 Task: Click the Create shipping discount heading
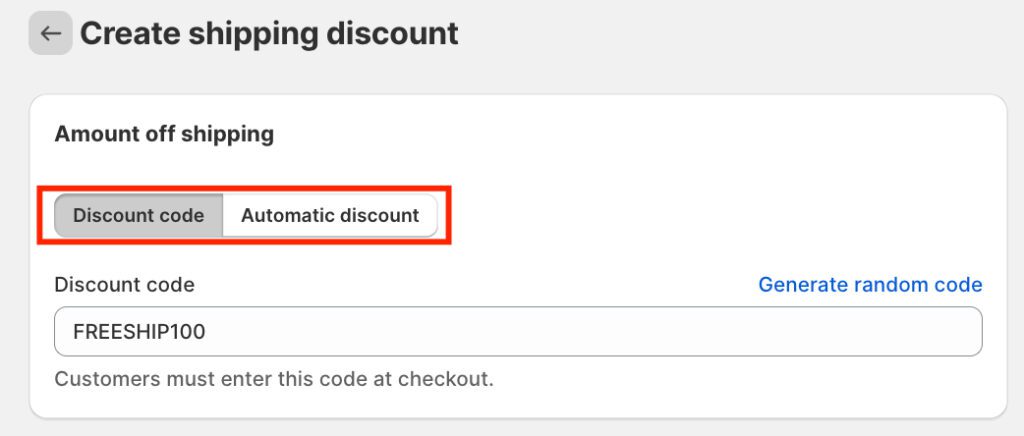click(269, 33)
